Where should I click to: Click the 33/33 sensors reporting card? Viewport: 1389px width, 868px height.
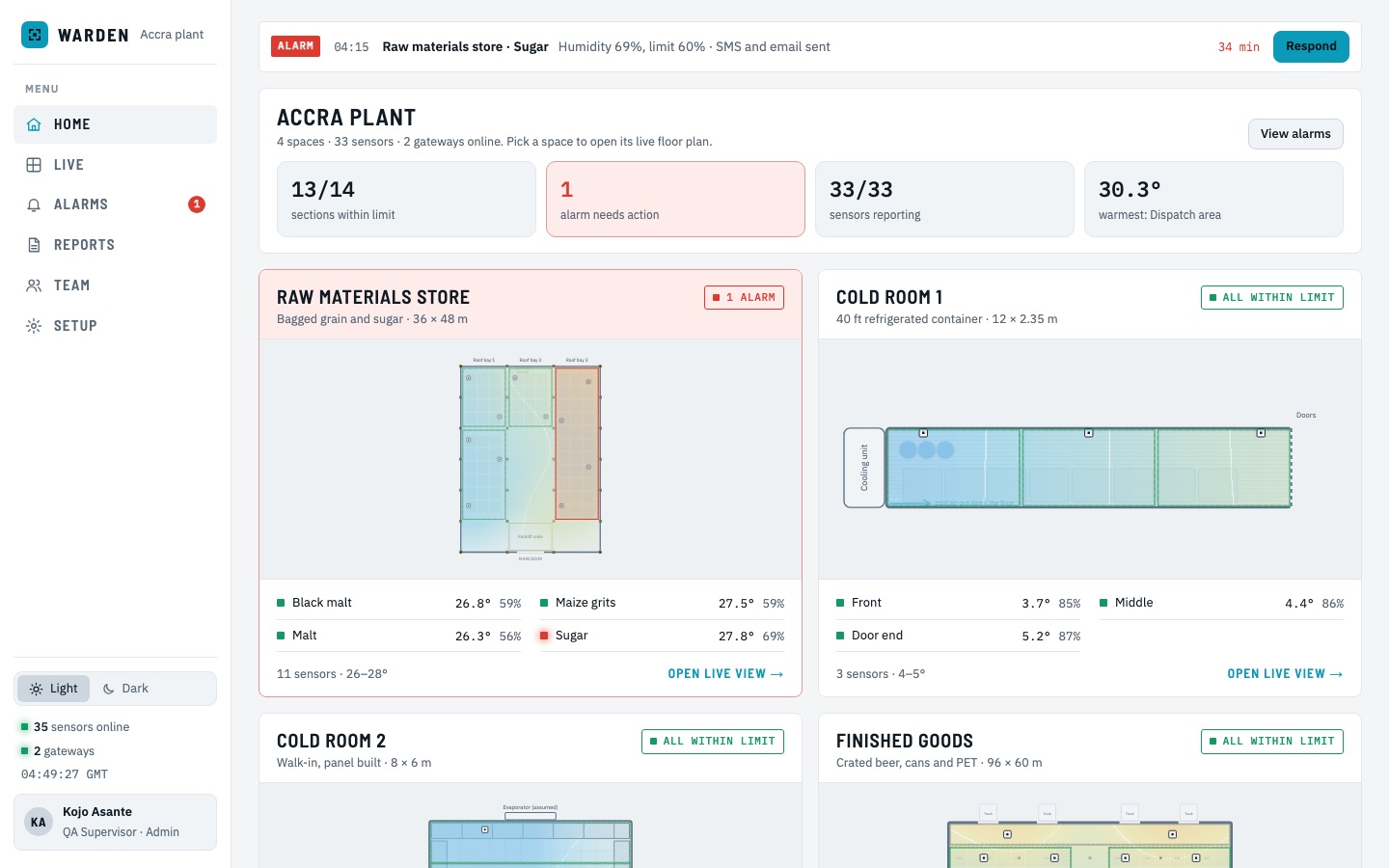(944, 199)
